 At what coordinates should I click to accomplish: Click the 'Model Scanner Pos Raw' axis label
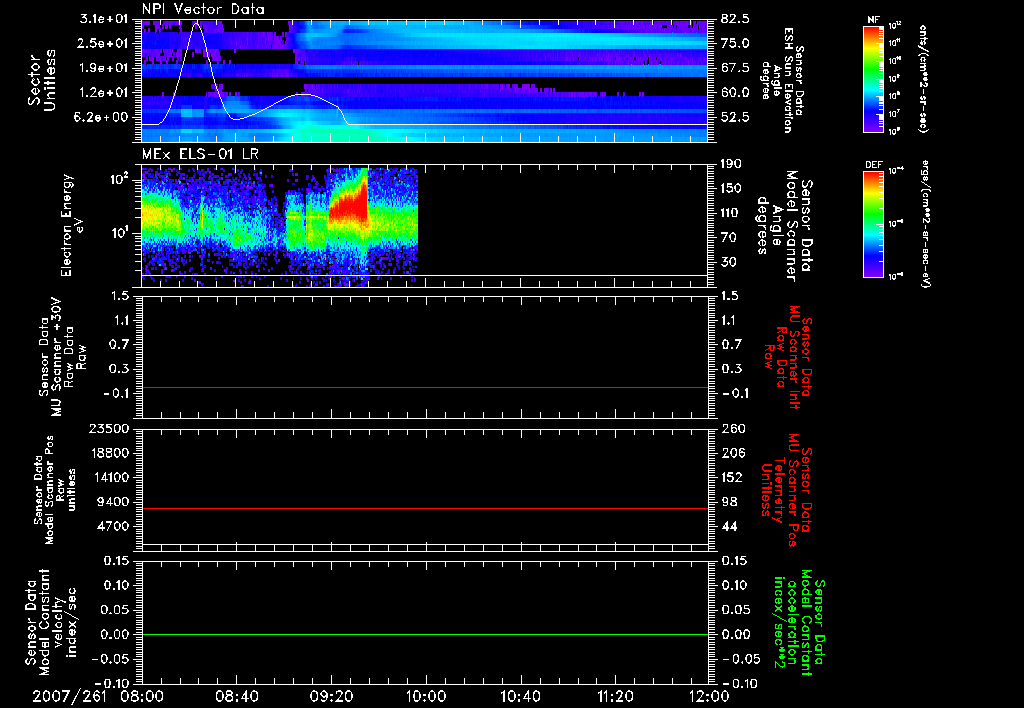point(54,490)
